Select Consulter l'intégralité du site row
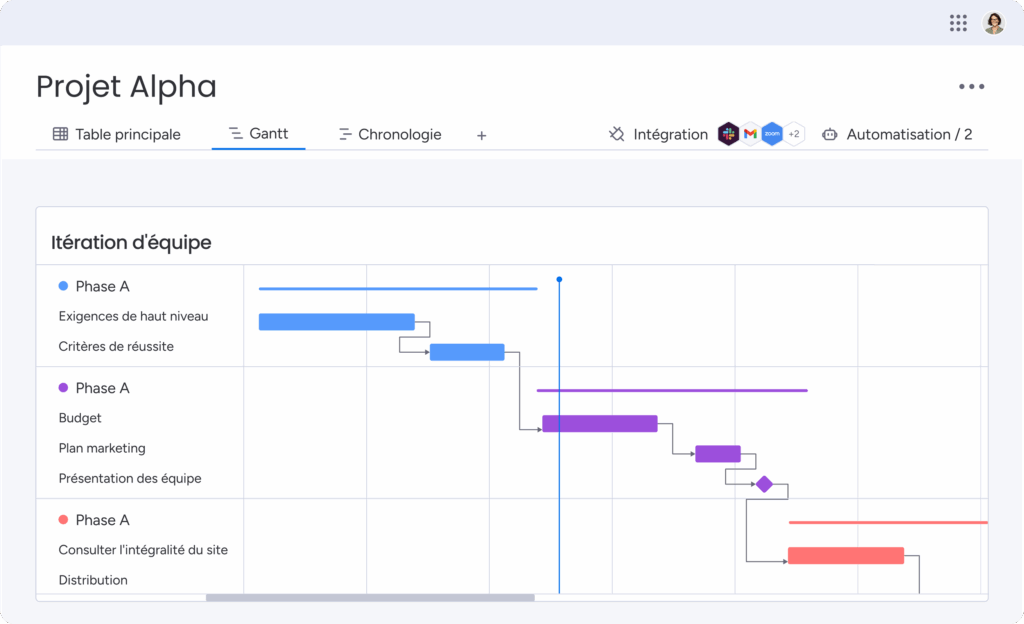The height and width of the screenshot is (624, 1024). pos(143,550)
